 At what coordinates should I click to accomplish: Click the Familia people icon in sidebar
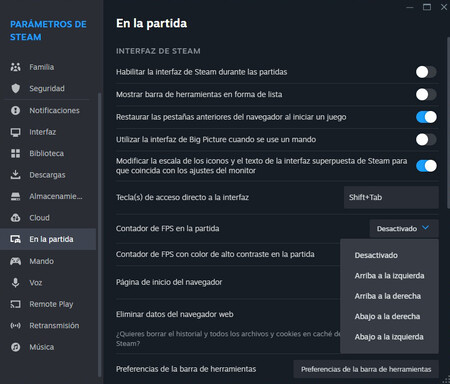point(15,67)
